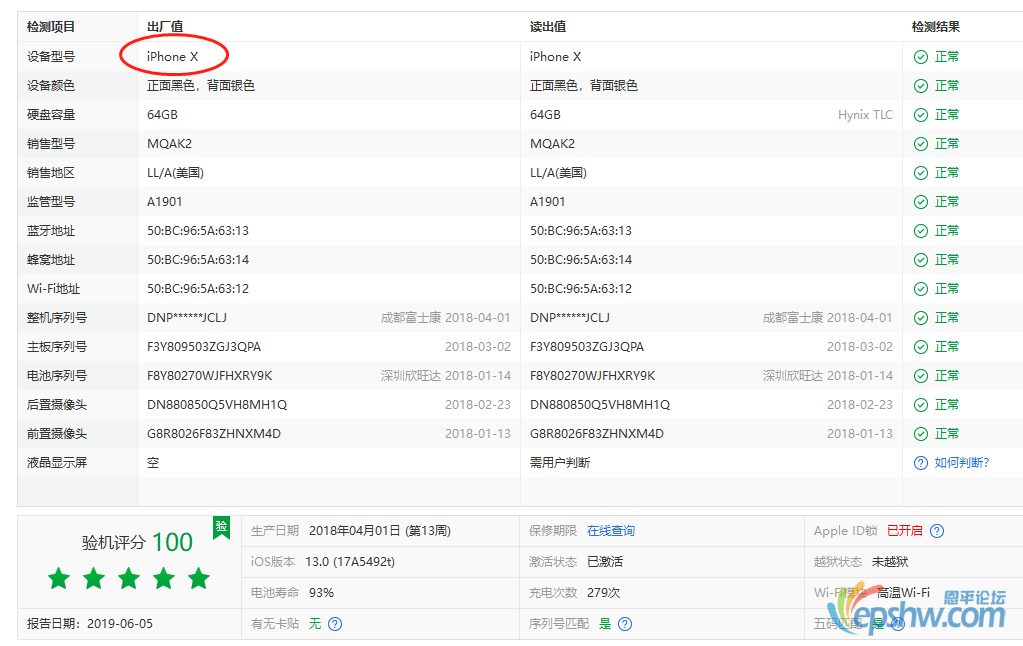Viewport: 1023px width, 646px height.
Task: Click the 已开启 Apple ID lock status
Action: coord(905,531)
